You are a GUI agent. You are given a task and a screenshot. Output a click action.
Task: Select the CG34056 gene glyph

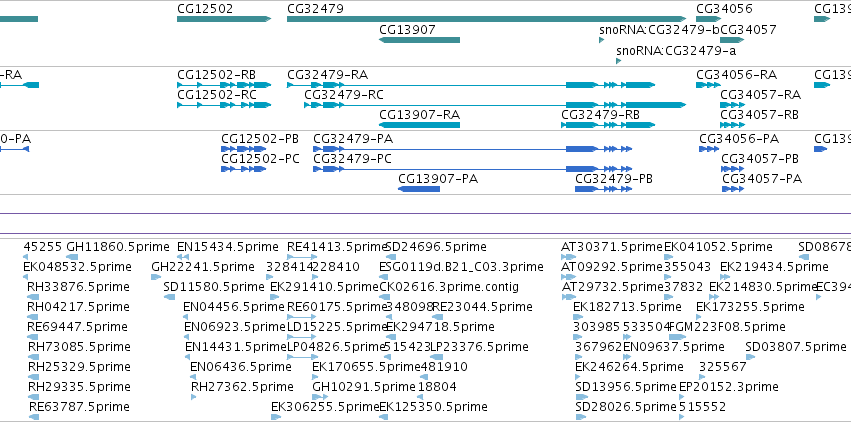tap(709, 19)
